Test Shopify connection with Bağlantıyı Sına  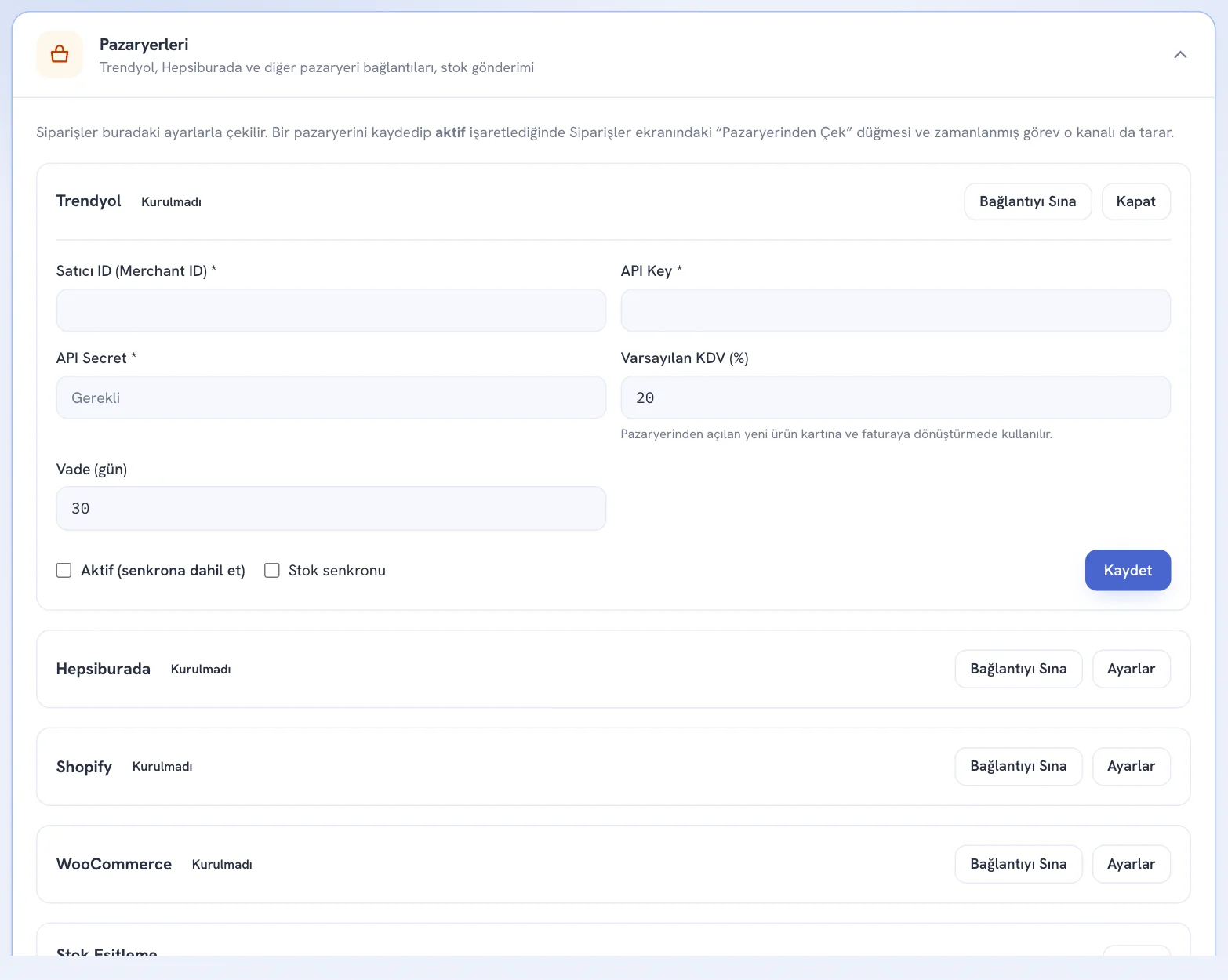pos(1018,766)
